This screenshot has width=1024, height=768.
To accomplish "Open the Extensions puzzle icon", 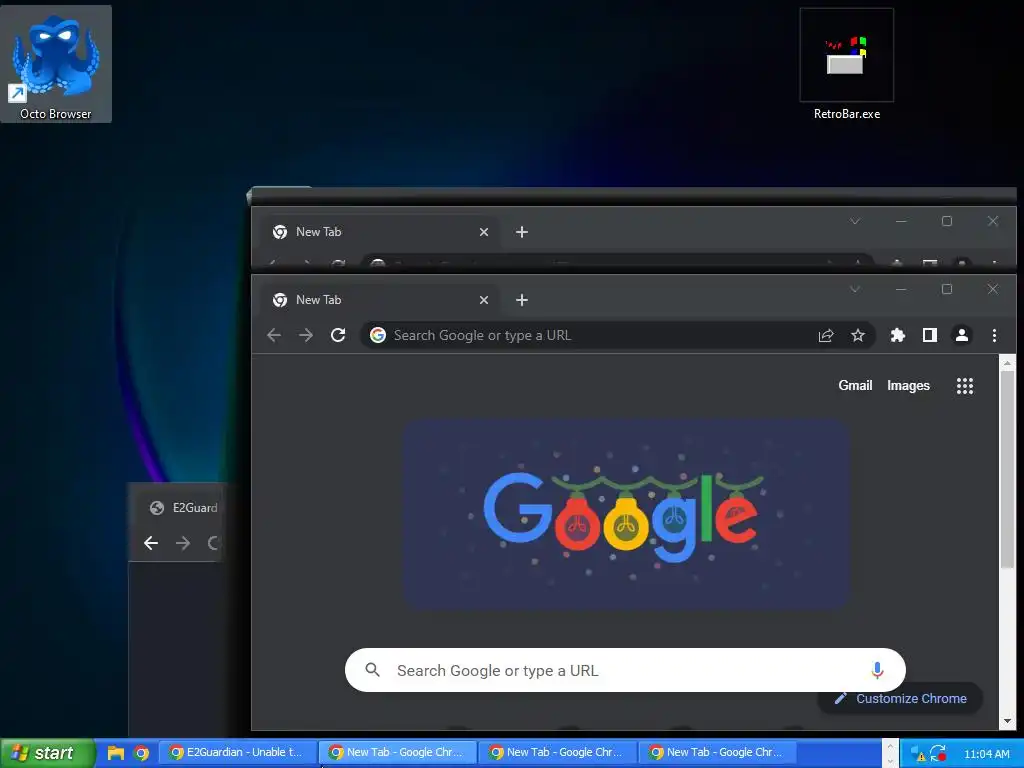I will (898, 335).
